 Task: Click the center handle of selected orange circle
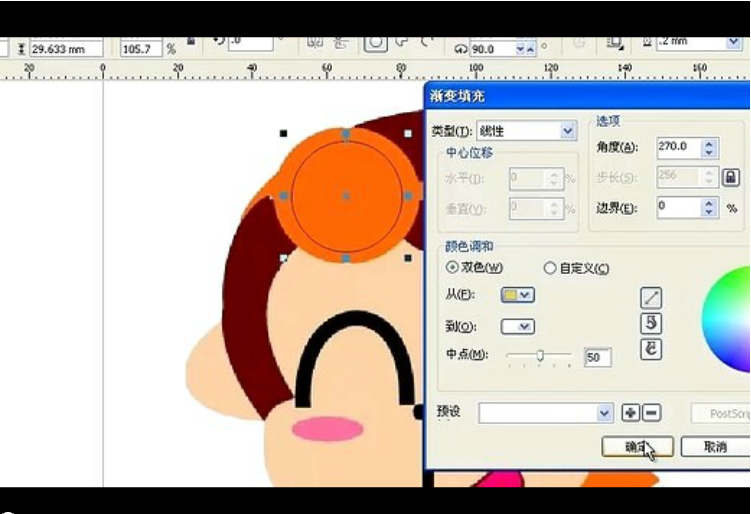[346, 195]
